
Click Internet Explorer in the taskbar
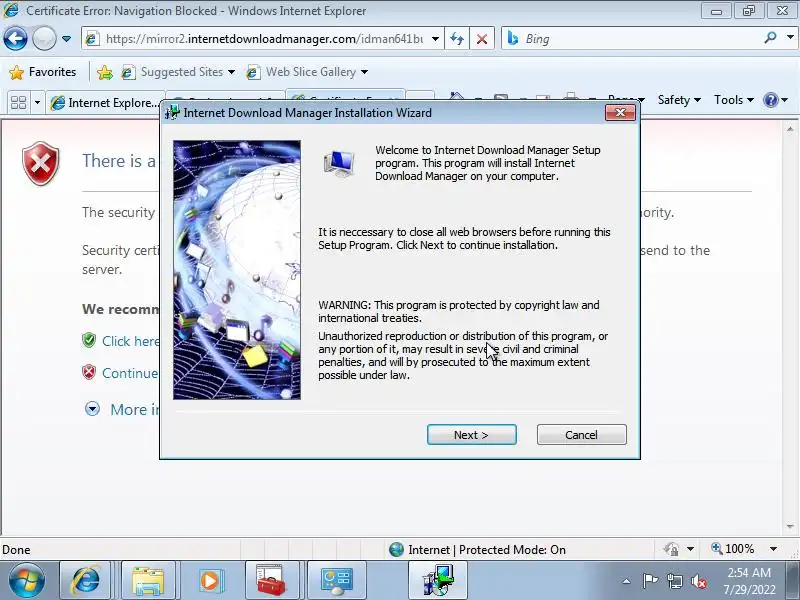[x=86, y=580]
